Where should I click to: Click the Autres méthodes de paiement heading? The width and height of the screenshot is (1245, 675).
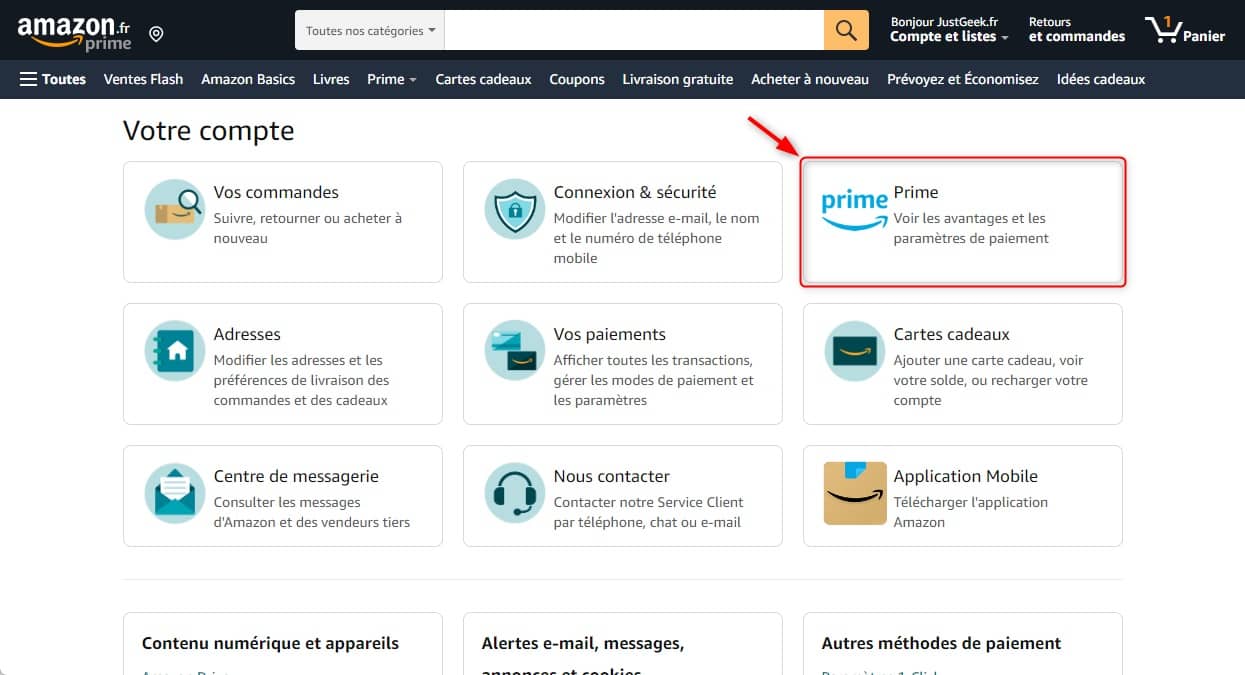tap(941, 643)
